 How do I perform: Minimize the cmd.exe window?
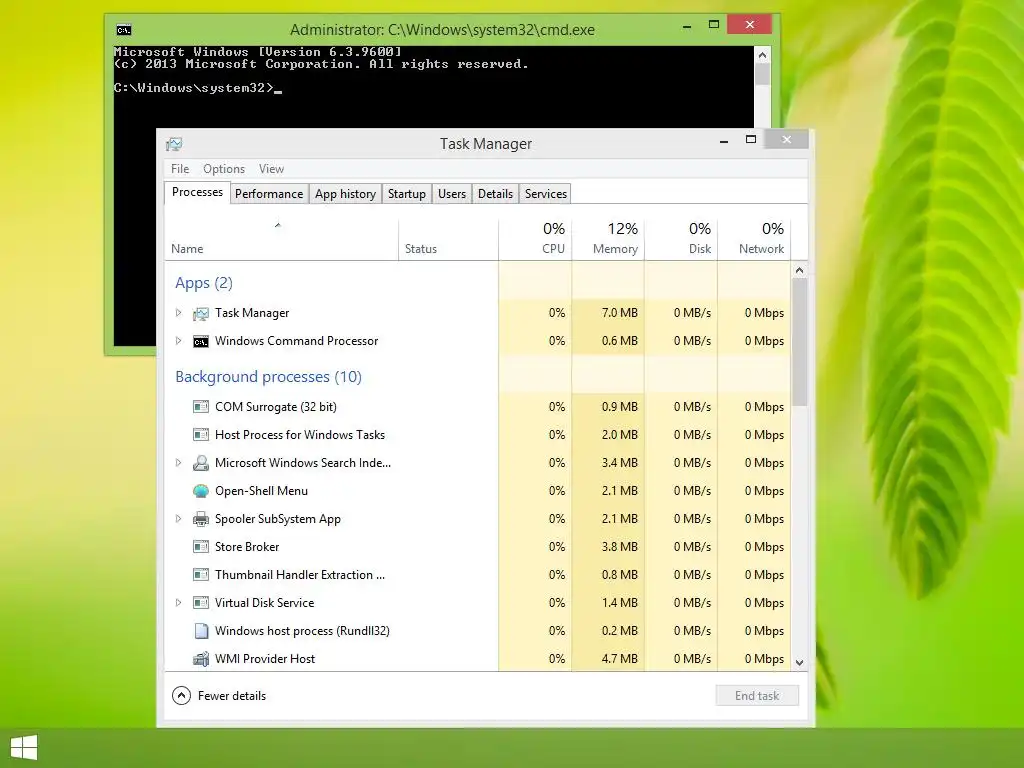click(686, 26)
